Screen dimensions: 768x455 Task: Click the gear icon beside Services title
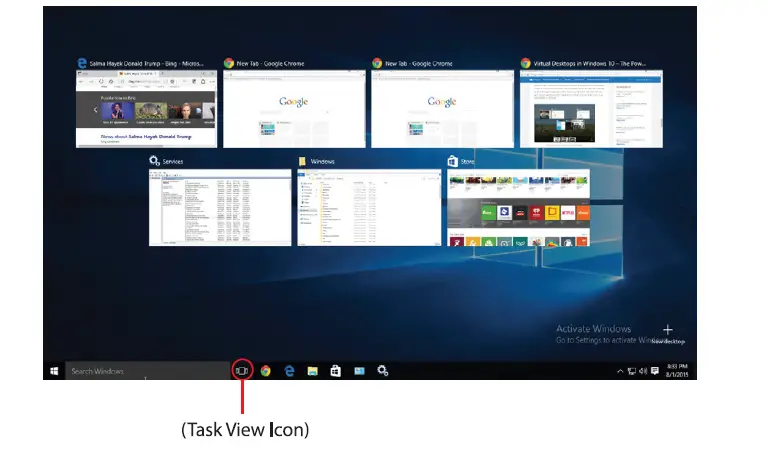coord(154,161)
